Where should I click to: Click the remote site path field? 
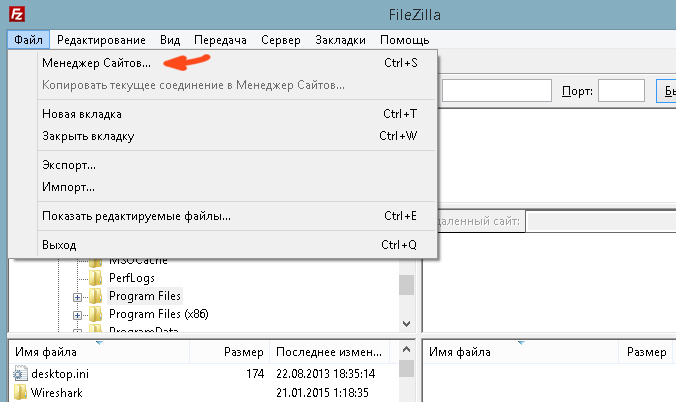(x=601, y=222)
